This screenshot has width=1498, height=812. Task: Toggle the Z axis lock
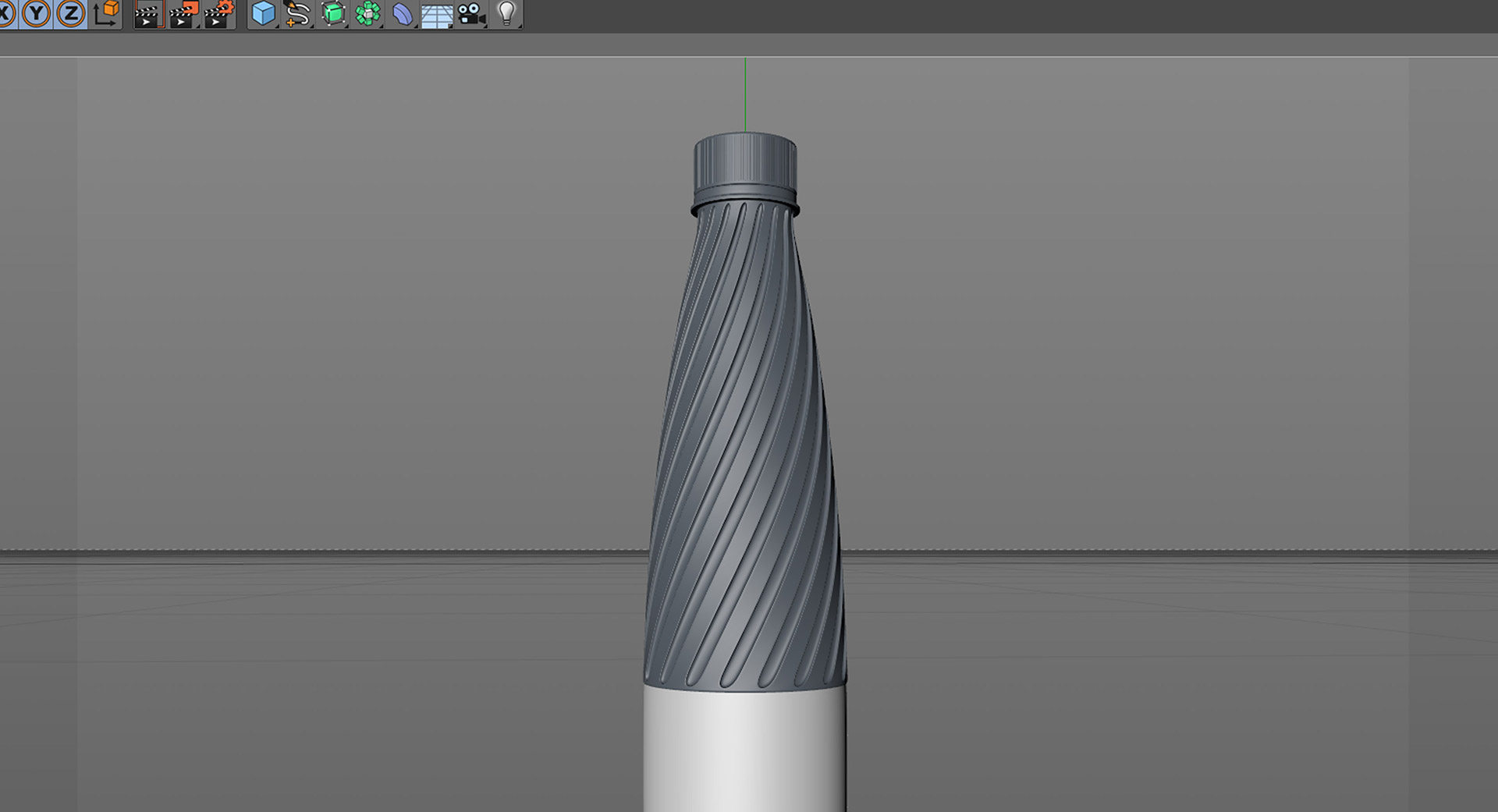pyautogui.click(x=70, y=13)
